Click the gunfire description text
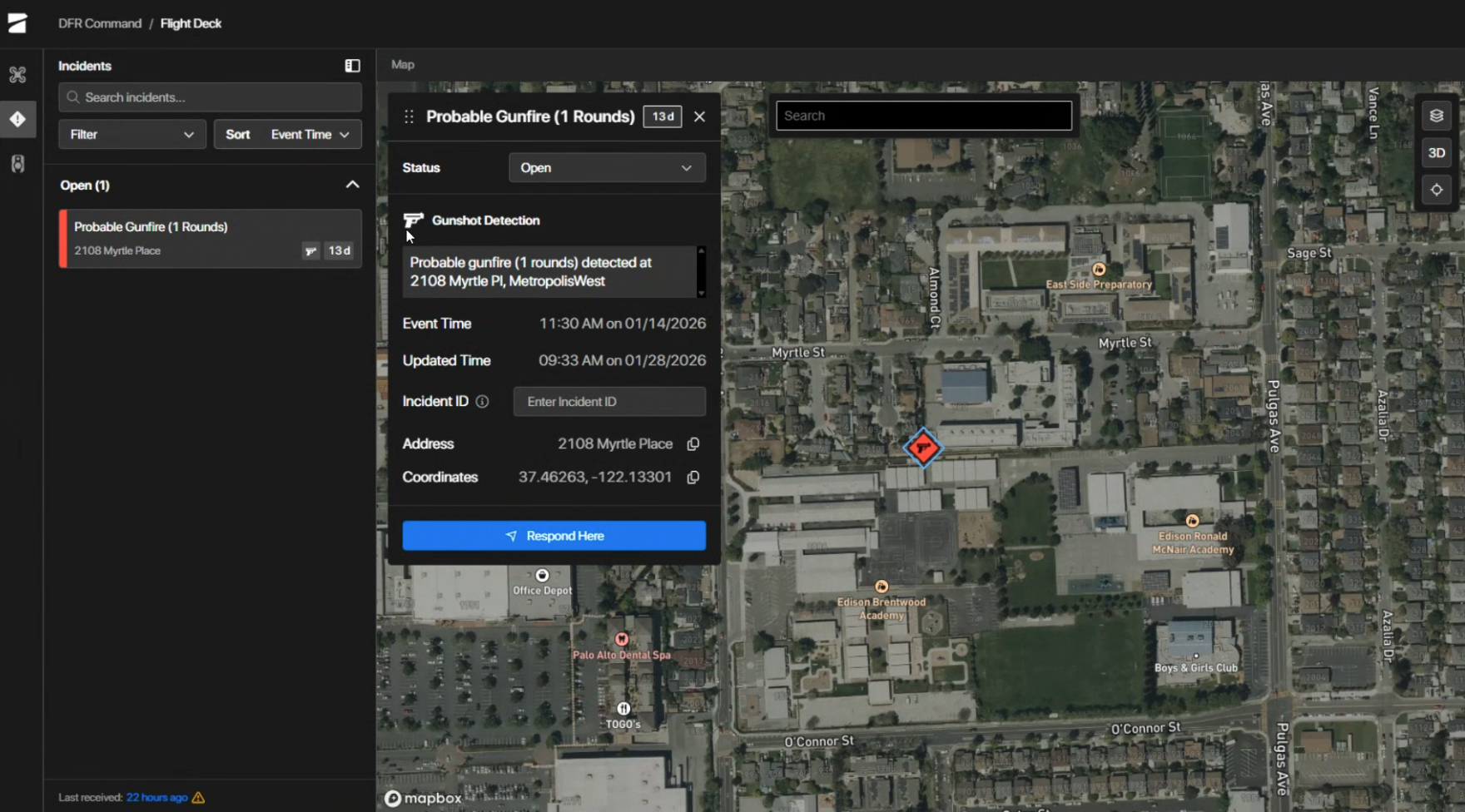This screenshot has height=812, width=1465. point(531,272)
